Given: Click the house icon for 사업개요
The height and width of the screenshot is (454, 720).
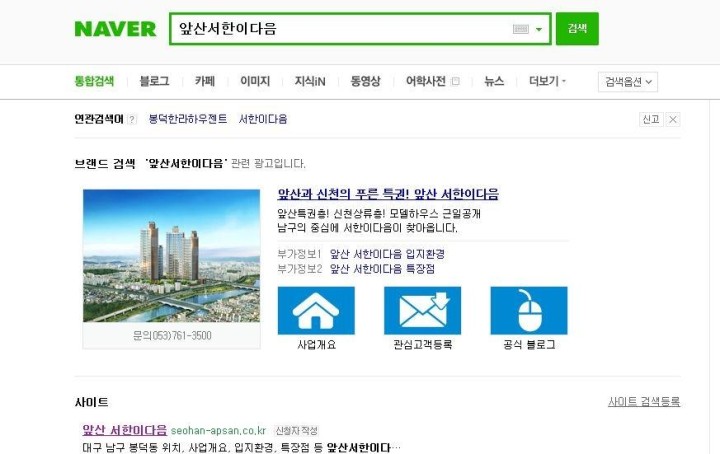Looking at the screenshot, I should click(x=316, y=310).
